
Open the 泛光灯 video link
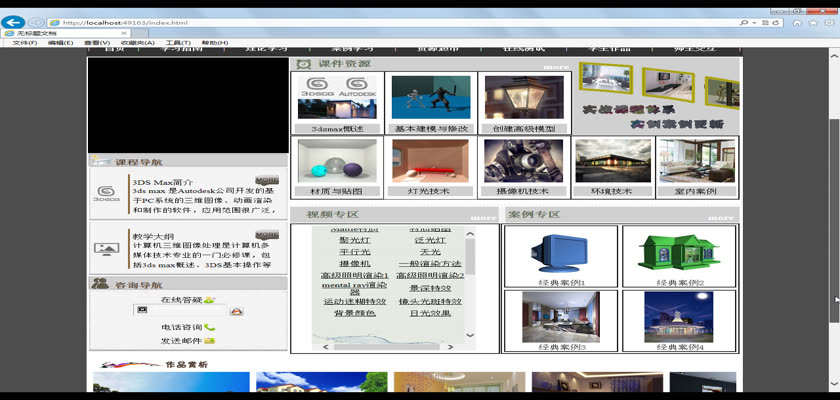430,240
